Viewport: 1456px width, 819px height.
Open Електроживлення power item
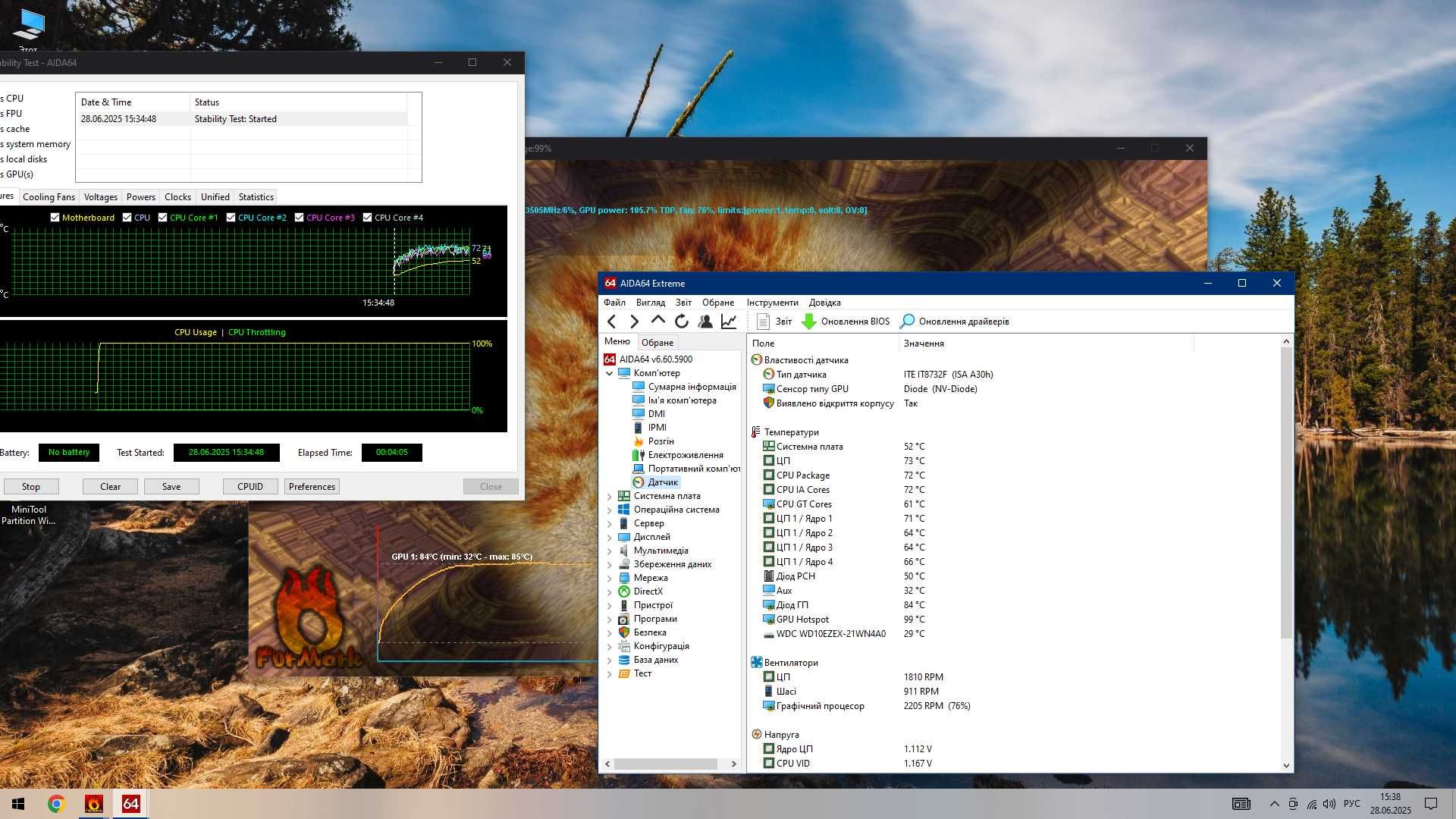tap(686, 455)
